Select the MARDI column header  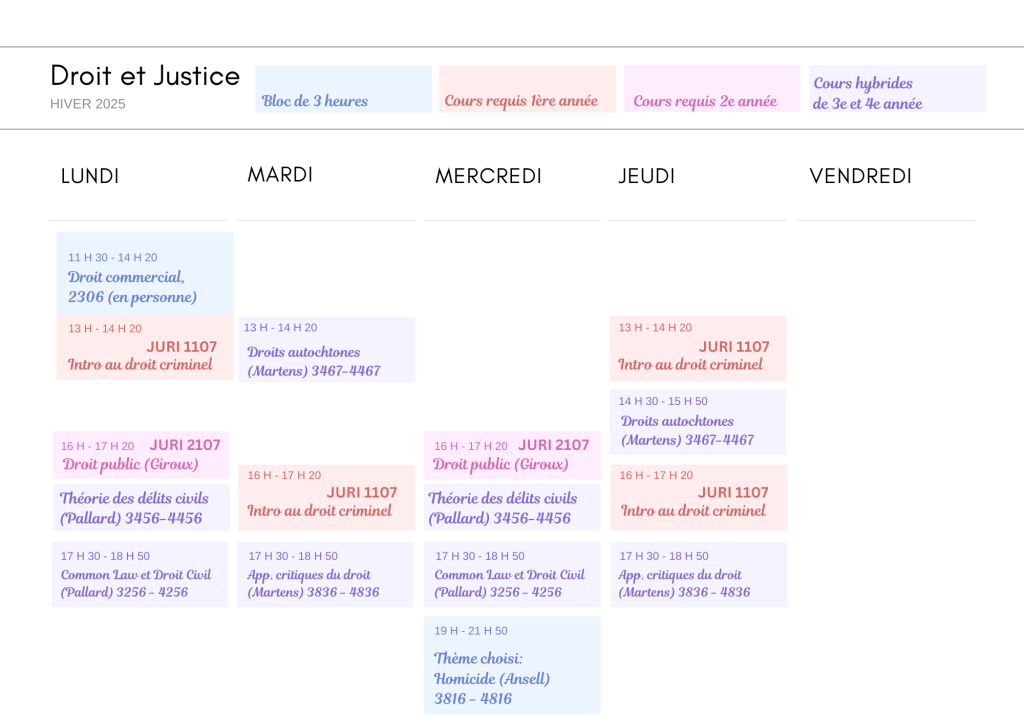click(x=280, y=175)
